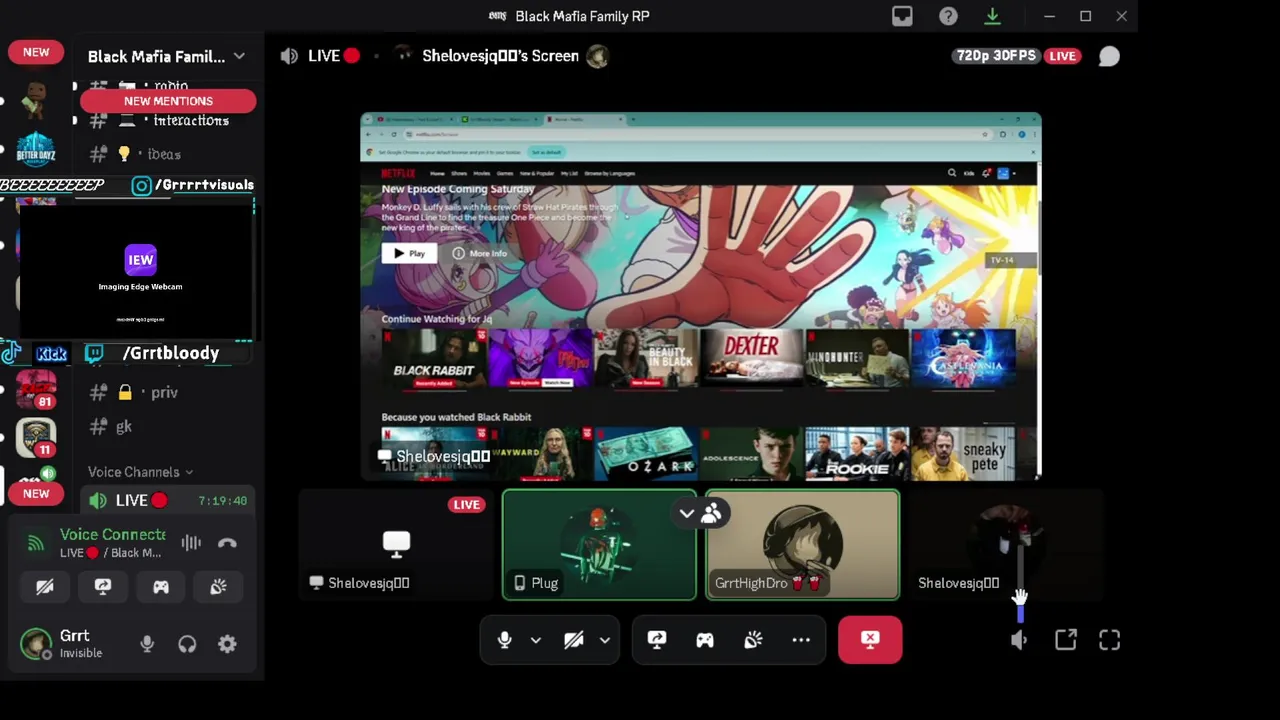Select Black Rabbit thumbnail
This screenshot has height=720, width=1280.
click(x=434, y=357)
